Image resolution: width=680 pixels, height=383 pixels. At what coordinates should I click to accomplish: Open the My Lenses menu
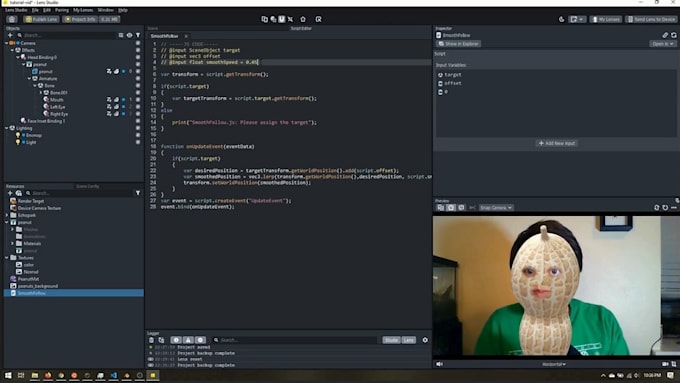83,10
